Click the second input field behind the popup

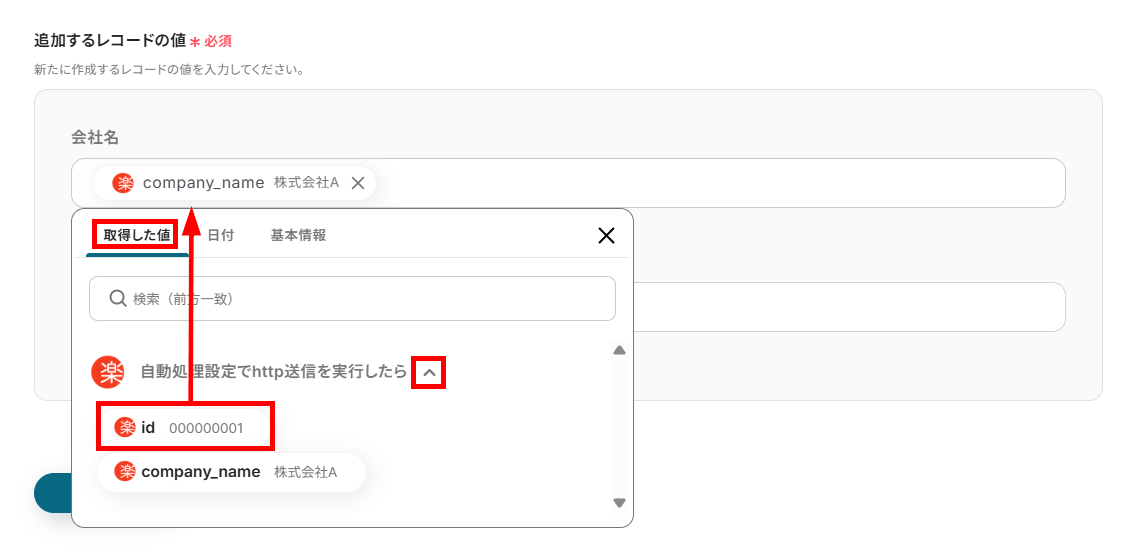click(x=850, y=307)
